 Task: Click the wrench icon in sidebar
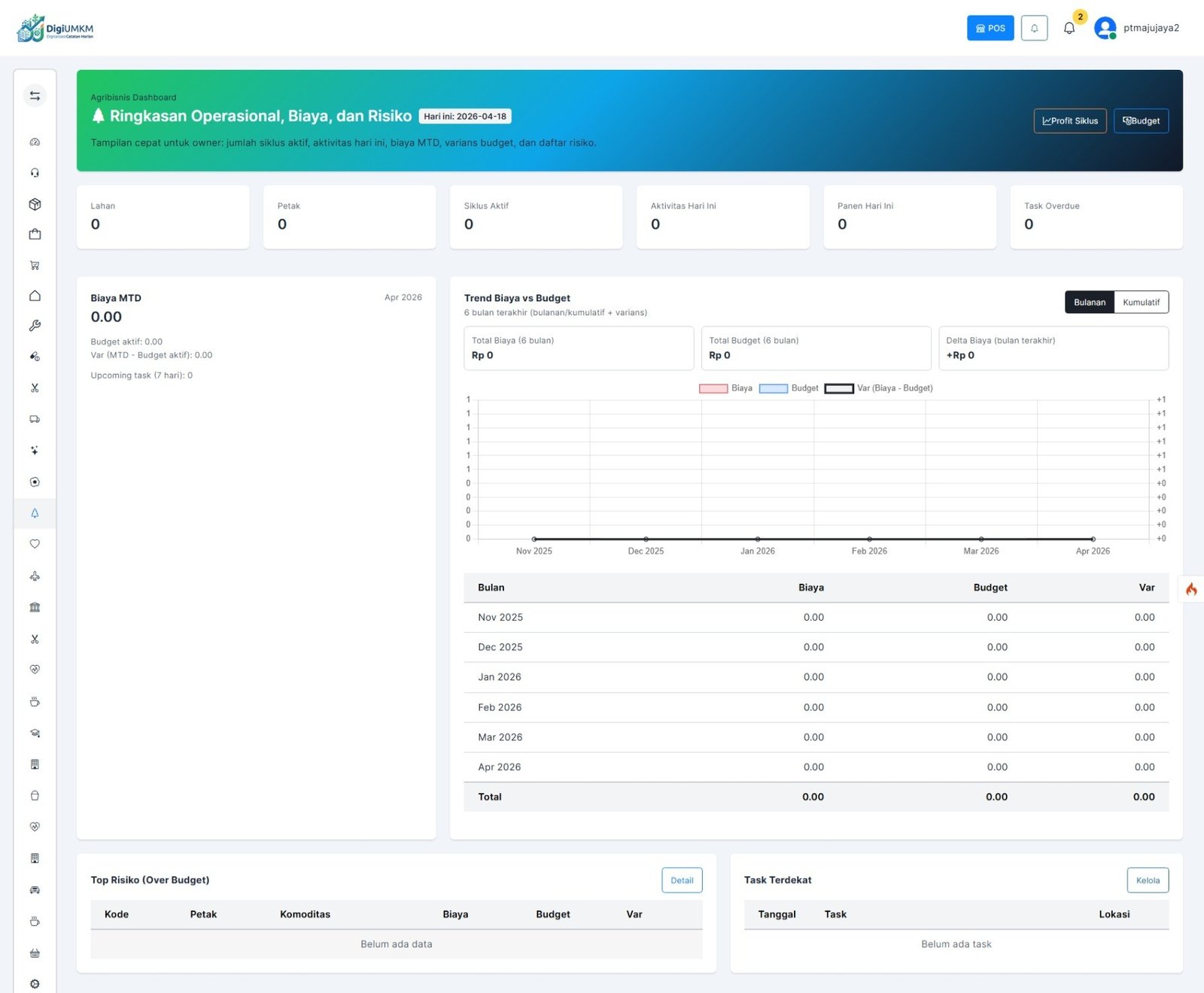(x=35, y=326)
